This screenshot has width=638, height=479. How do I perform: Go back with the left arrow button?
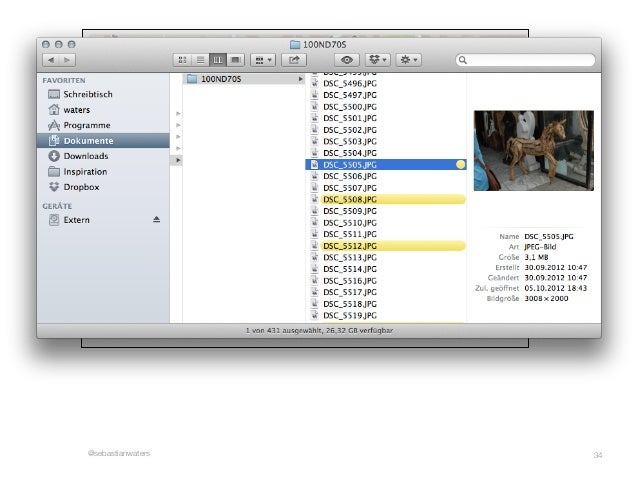pos(50,60)
